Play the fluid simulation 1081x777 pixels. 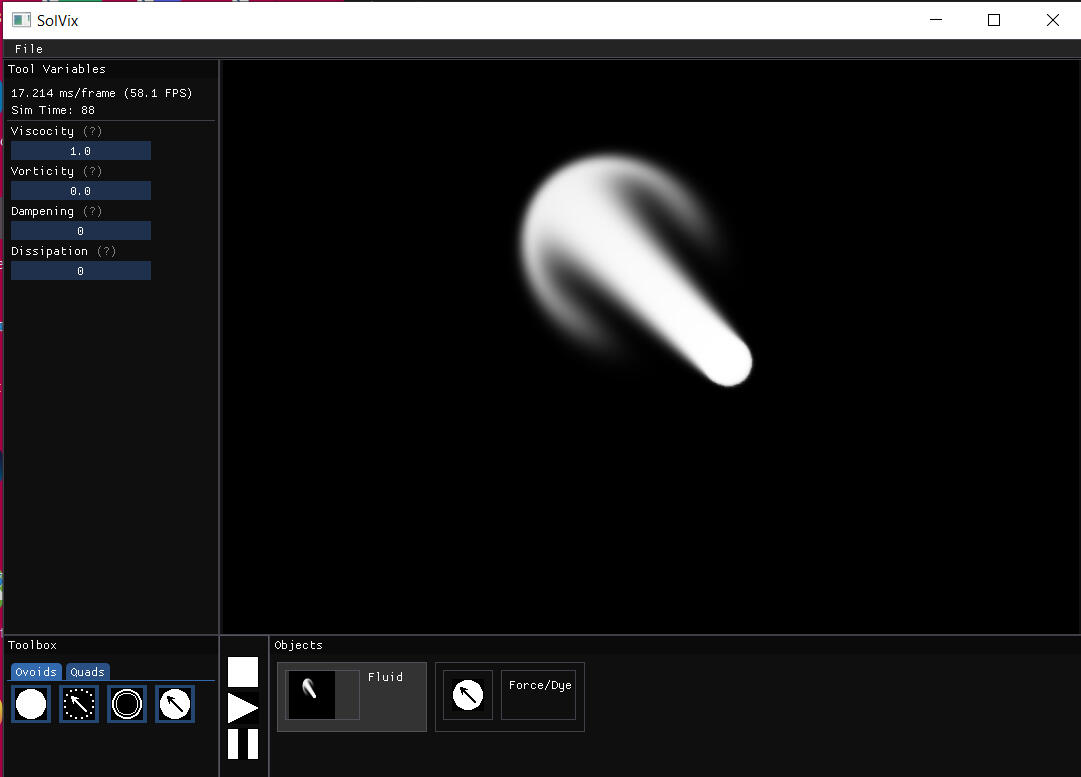point(243,708)
